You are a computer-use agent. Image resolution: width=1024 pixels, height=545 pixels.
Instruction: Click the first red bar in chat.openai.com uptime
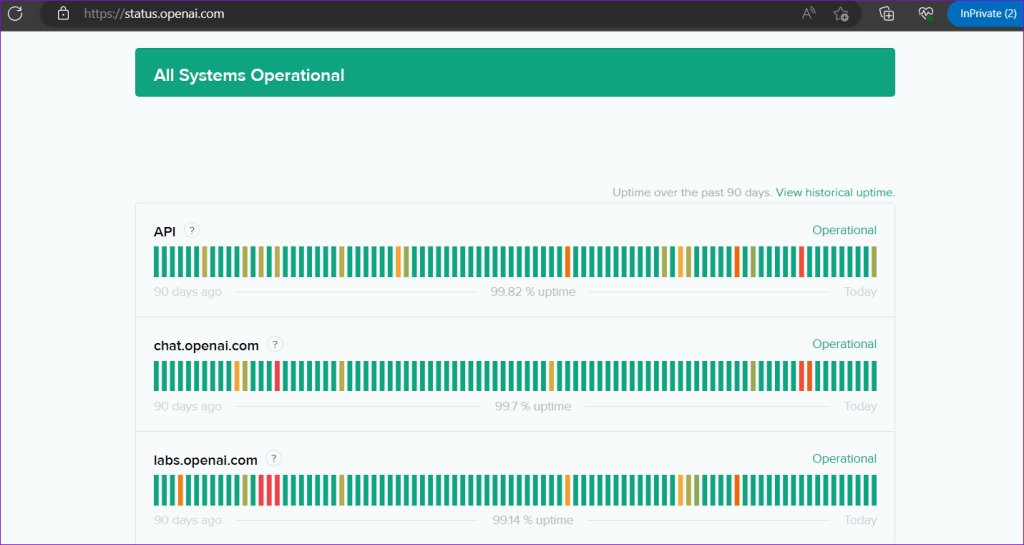coord(277,376)
